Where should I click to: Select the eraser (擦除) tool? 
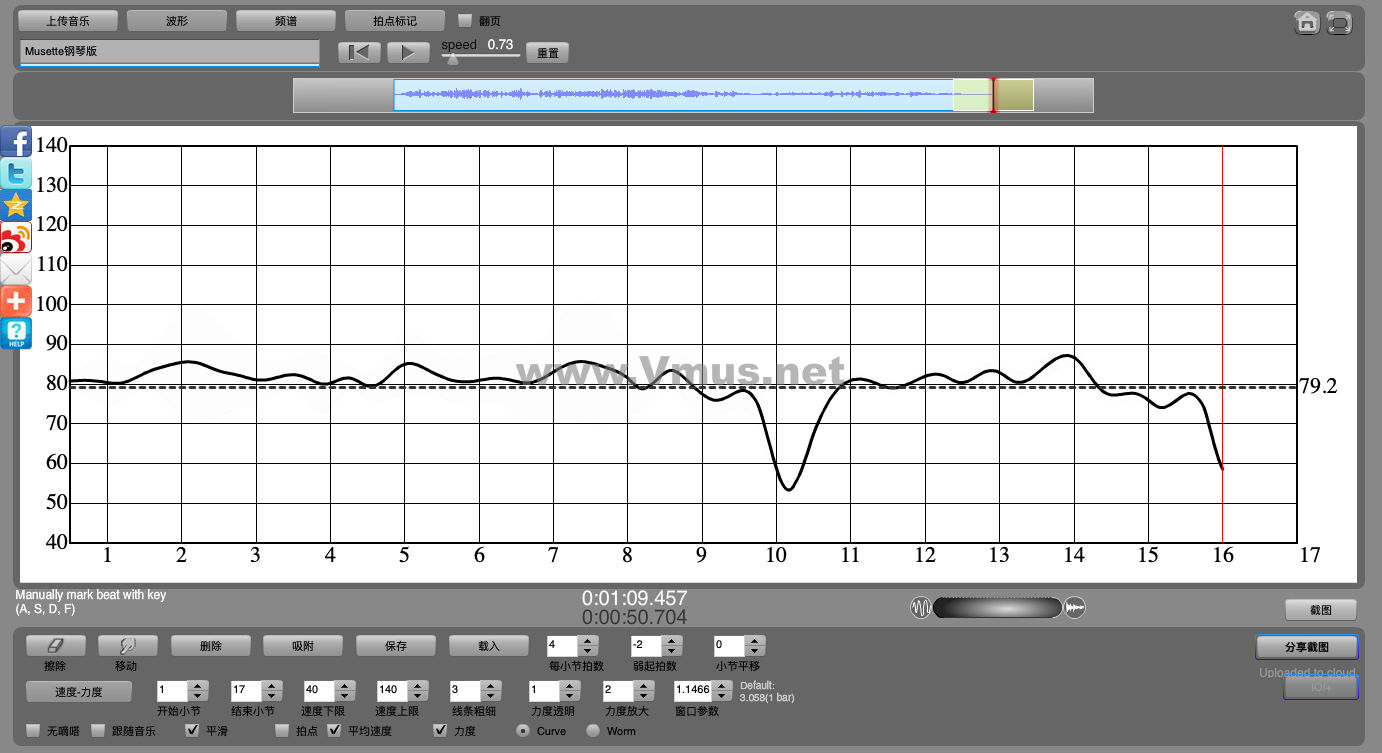coord(55,646)
